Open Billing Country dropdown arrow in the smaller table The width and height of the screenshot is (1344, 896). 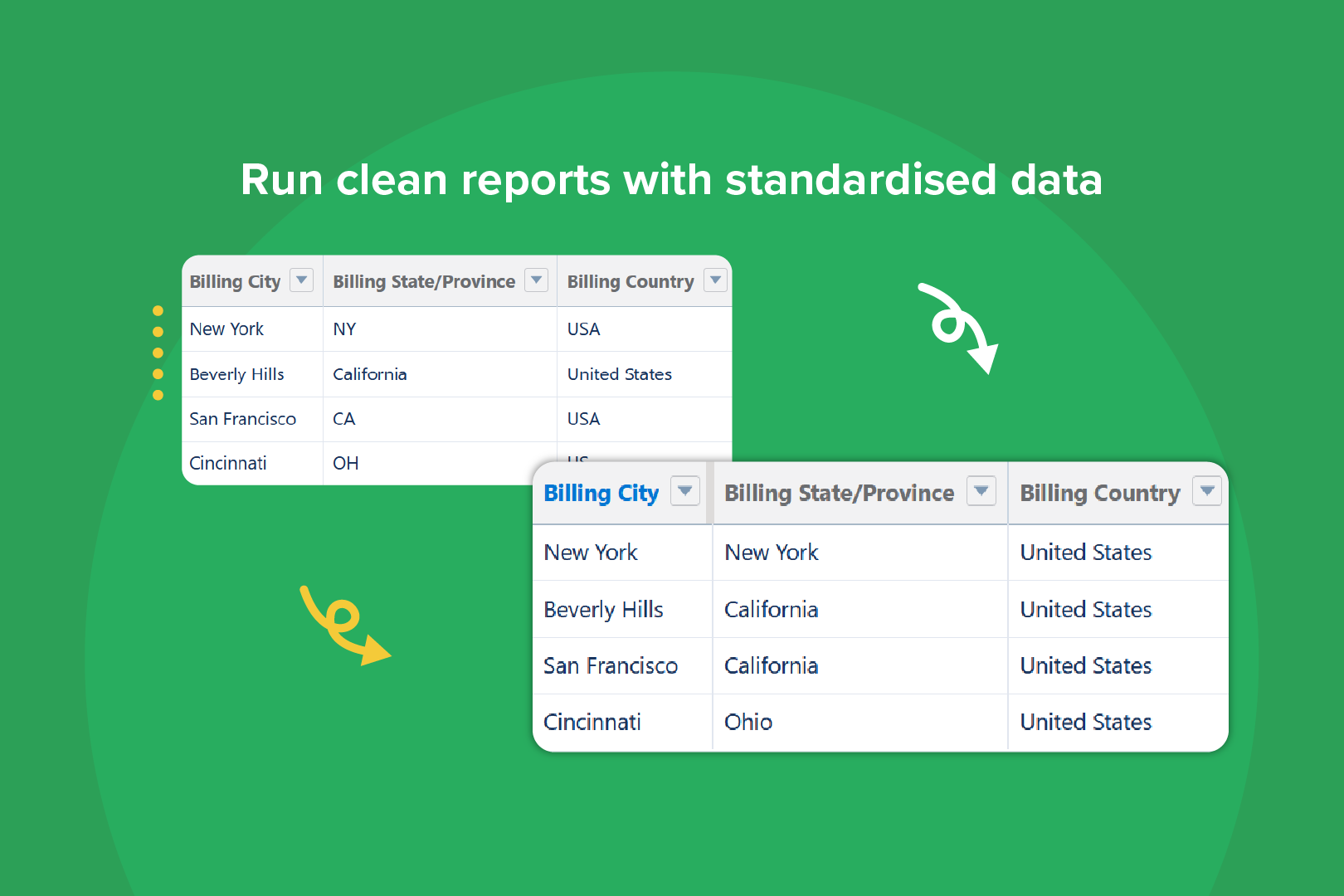[x=715, y=280]
